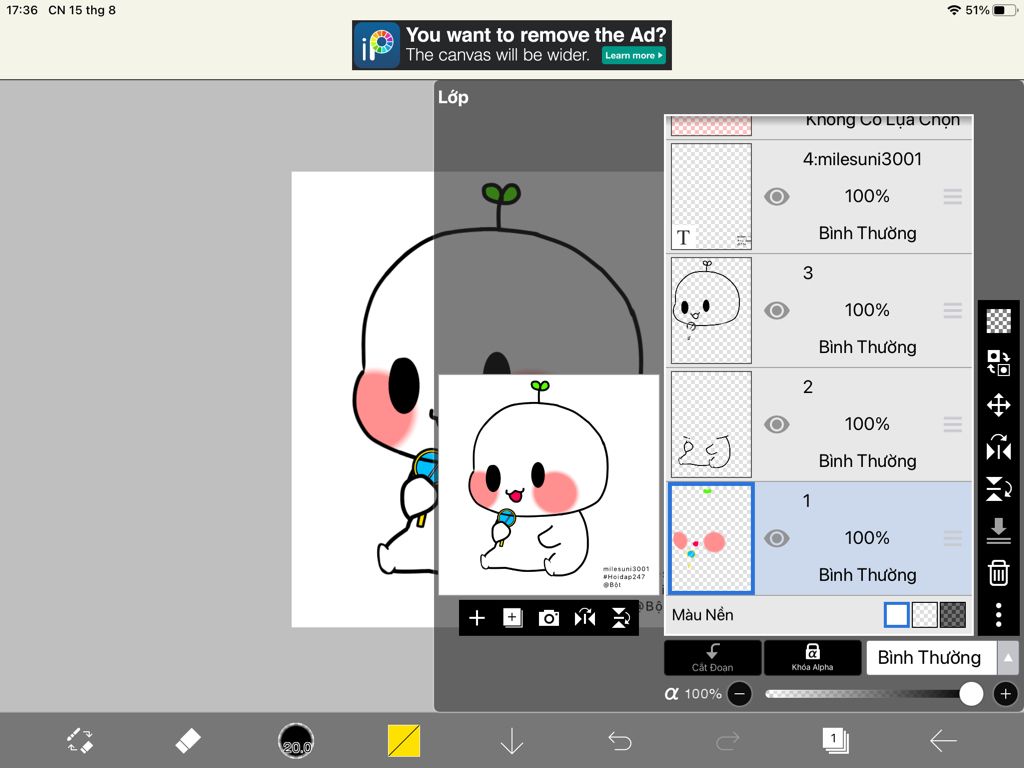Select white background color swatch
Viewport: 1024px width, 768px height.
(896, 615)
